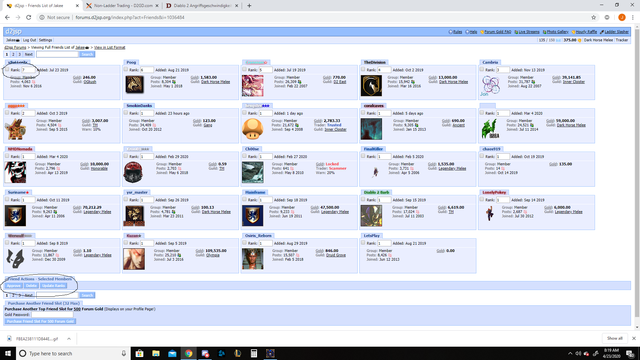Image resolution: width=640 pixels, height=360 pixels.
Task: Open the Ladder Slasher link
Action: pyautogui.click(x=615, y=32)
